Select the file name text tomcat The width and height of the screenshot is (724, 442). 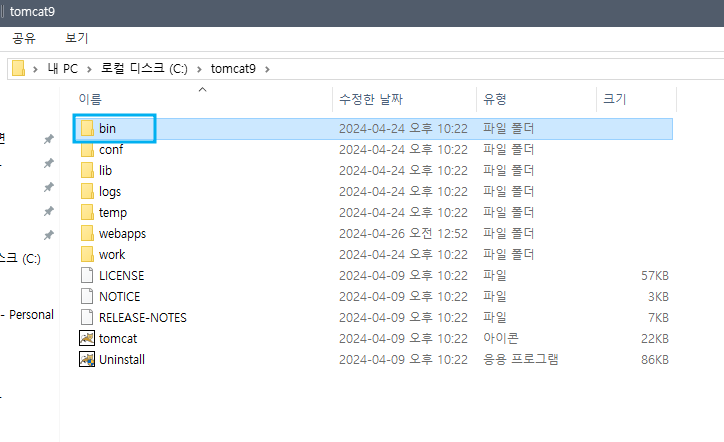118,339
